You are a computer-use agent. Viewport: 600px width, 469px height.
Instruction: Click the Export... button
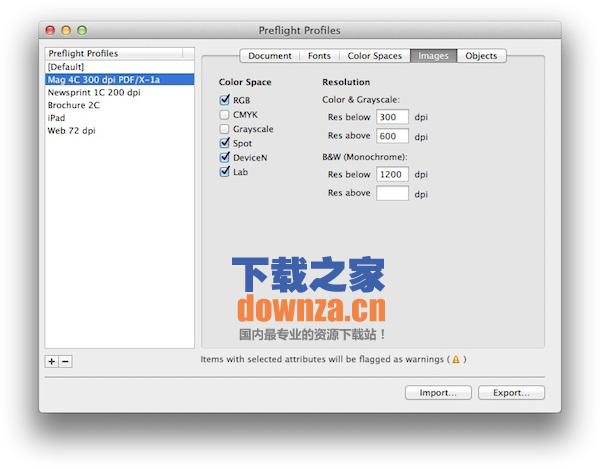click(511, 393)
